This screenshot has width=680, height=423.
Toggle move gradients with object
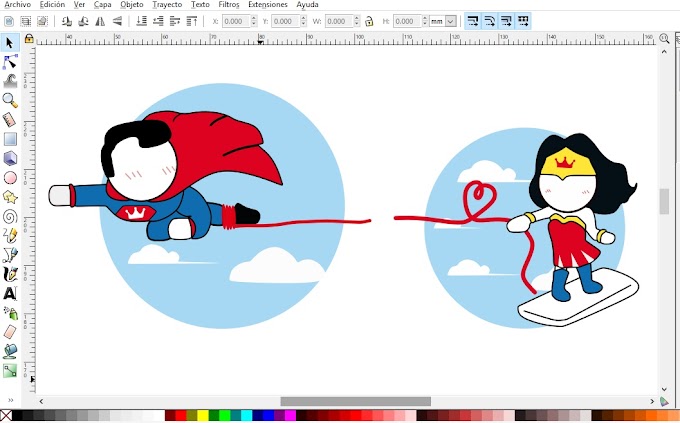[506, 21]
